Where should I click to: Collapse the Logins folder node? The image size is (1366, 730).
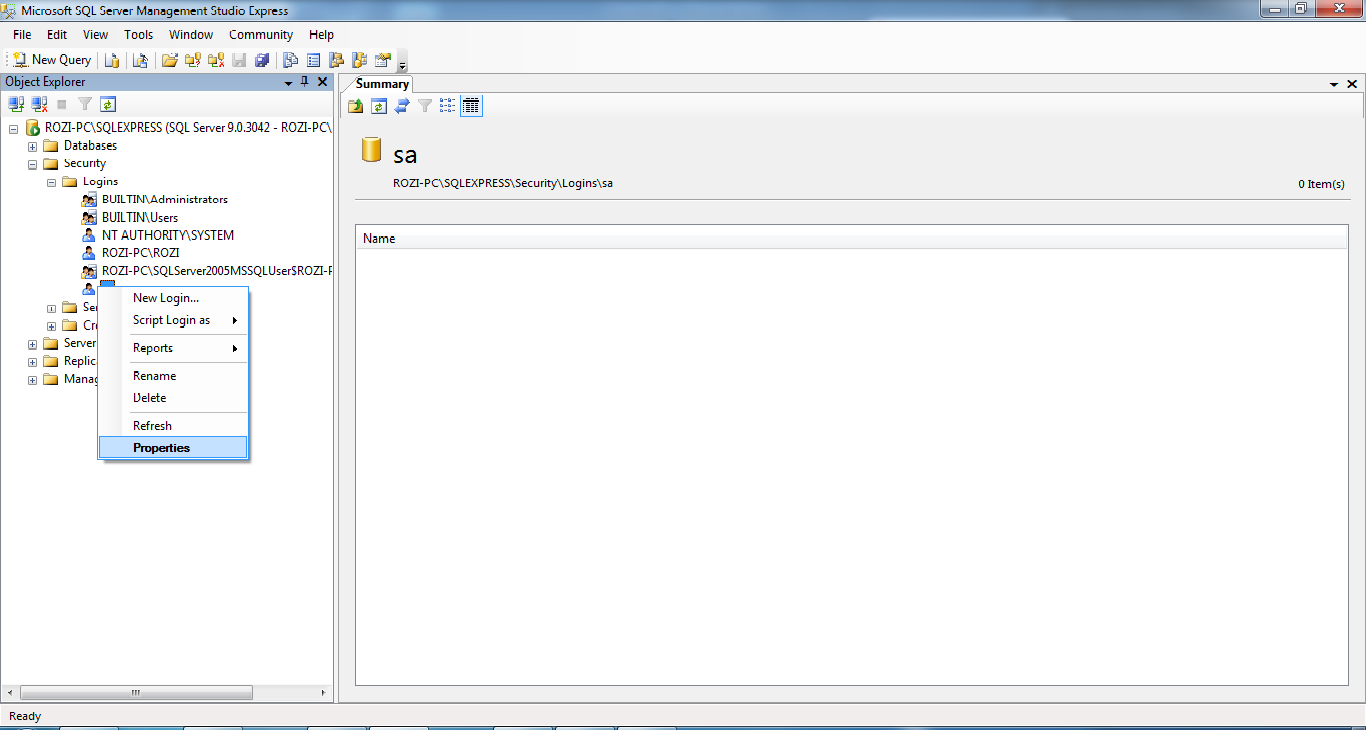point(51,182)
